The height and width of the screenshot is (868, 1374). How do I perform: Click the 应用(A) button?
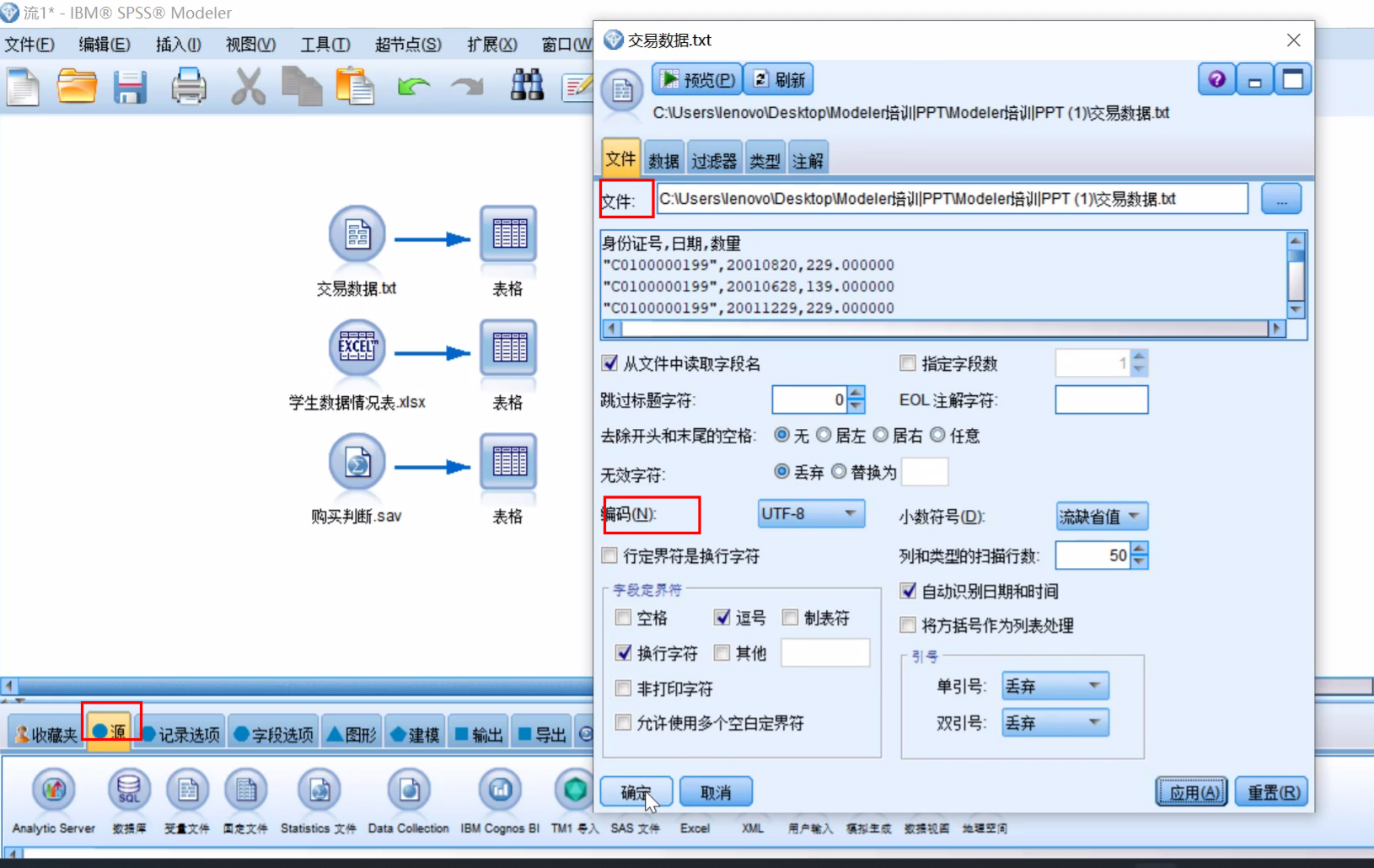(1191, 792)
